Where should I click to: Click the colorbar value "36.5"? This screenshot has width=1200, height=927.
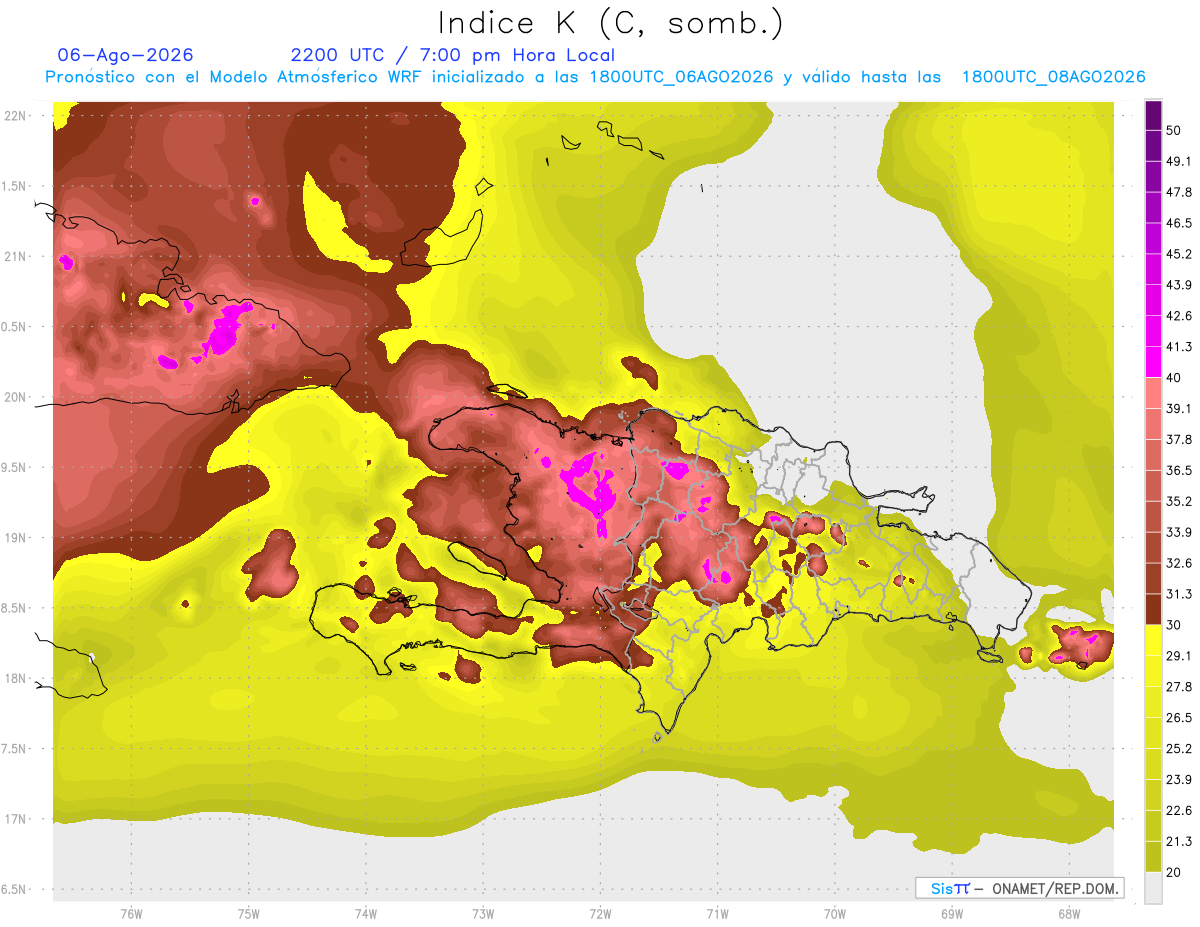(x=1179, y=470)
